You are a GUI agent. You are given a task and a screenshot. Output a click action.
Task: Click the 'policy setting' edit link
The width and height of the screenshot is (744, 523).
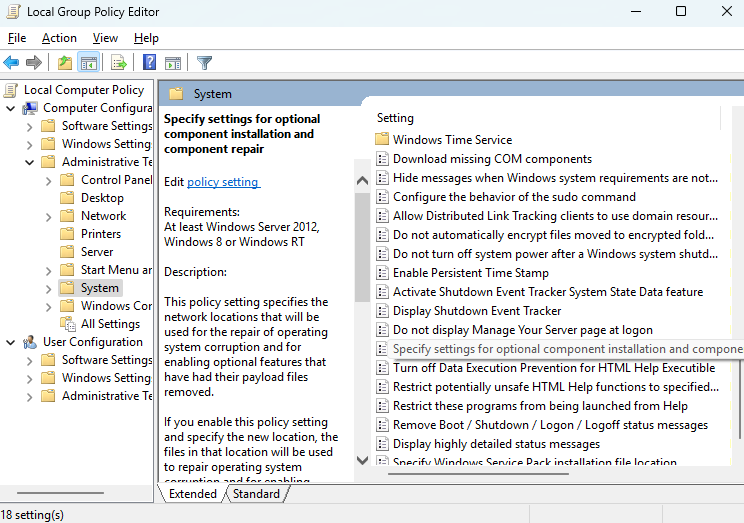pos(223,182)
